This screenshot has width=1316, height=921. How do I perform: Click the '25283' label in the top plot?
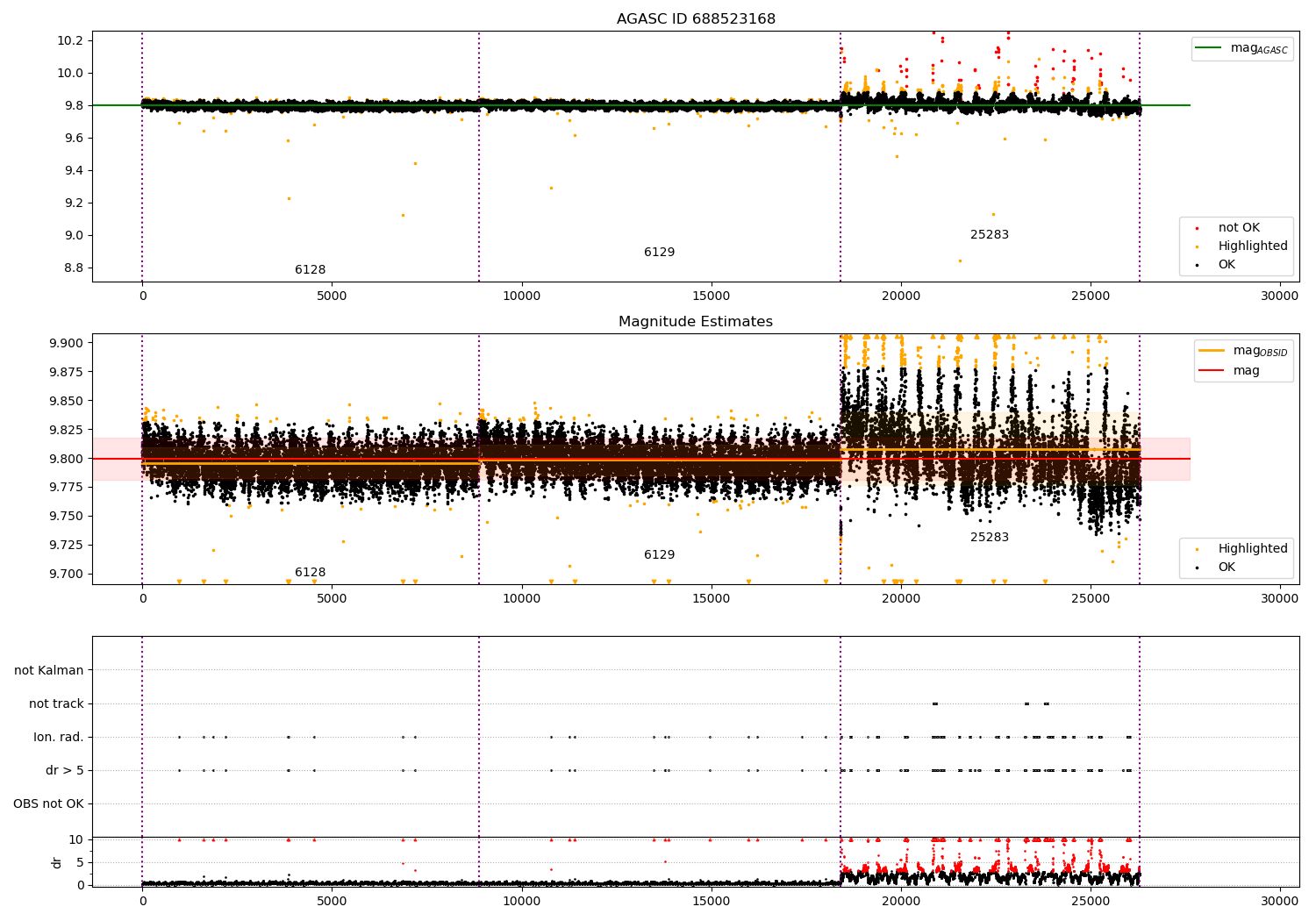tap(990, 235)
